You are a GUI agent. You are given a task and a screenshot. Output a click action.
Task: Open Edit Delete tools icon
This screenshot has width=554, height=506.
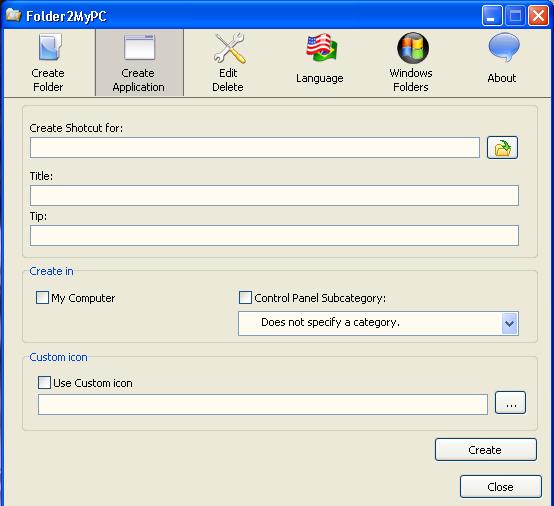229,48
